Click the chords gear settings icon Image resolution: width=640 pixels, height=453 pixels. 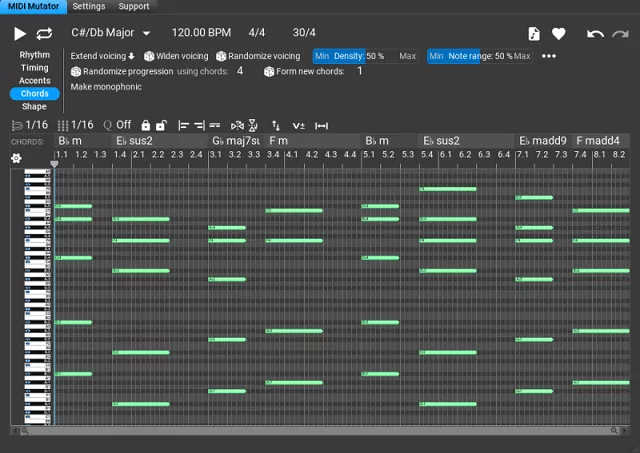coord(16,158)
